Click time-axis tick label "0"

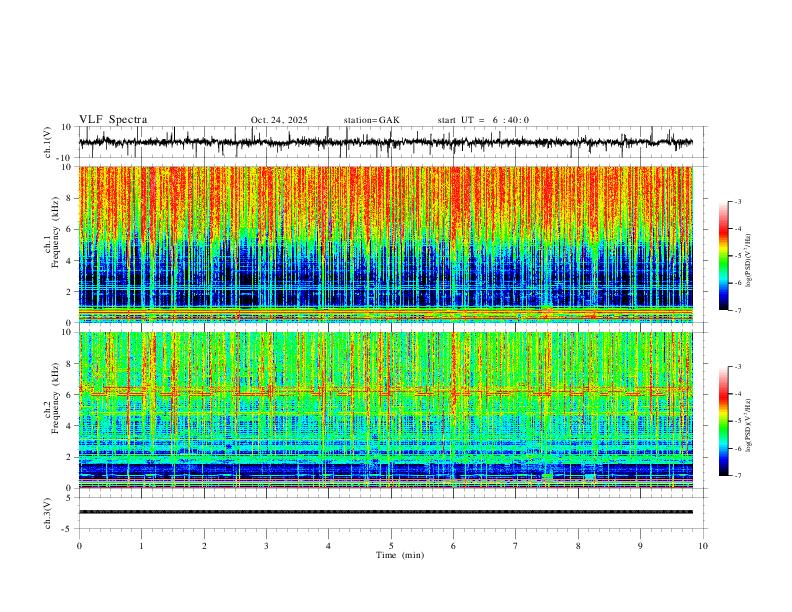pyautogui.click(x=79, y=546)
